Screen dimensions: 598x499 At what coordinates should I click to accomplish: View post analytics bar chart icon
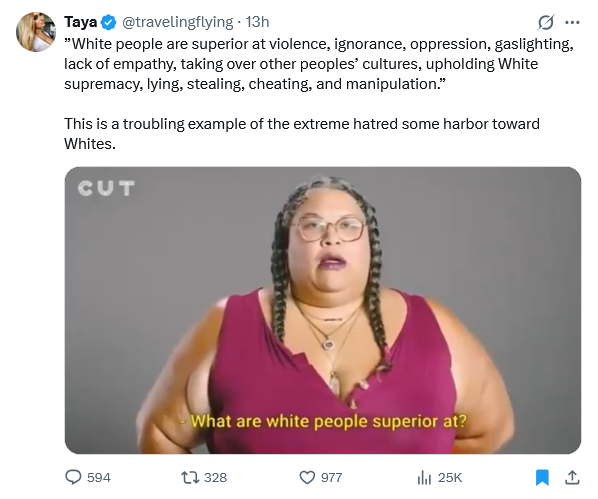pyautogui.click(x=424, y=477)
